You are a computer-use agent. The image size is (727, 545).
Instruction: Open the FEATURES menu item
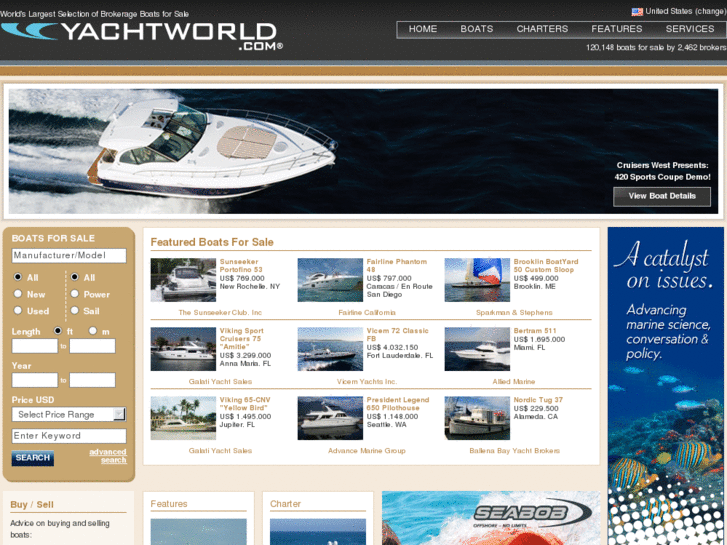617,29
